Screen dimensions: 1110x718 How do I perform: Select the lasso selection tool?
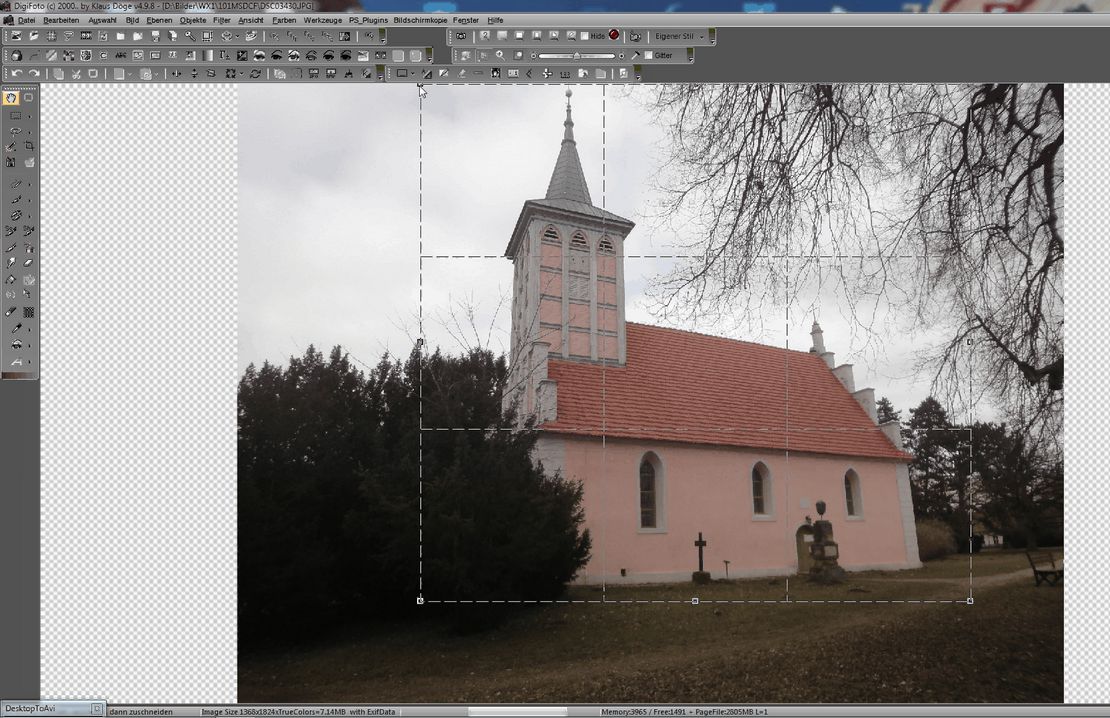point(14,131)
